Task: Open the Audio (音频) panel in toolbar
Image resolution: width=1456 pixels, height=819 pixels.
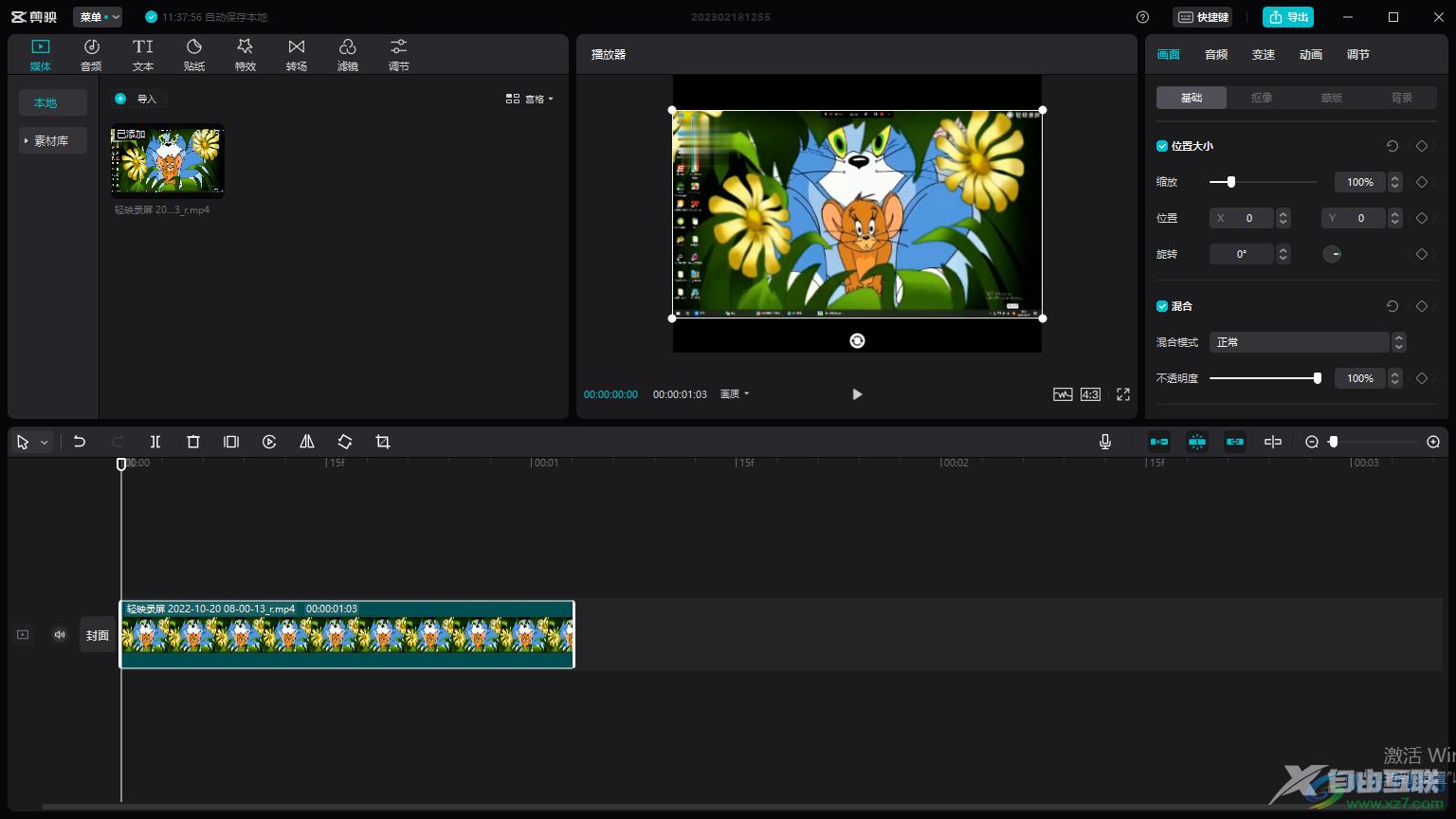Action: [91, 55]
